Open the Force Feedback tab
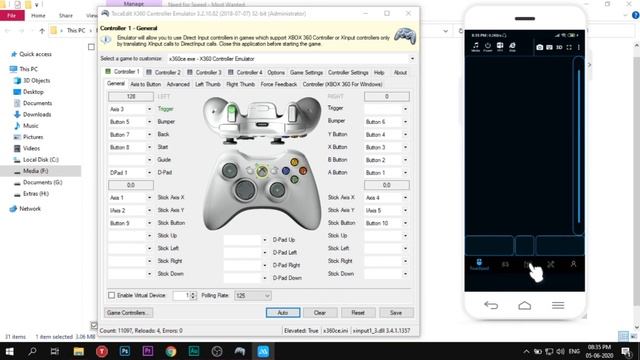640x360 pixels. (279, 84)
